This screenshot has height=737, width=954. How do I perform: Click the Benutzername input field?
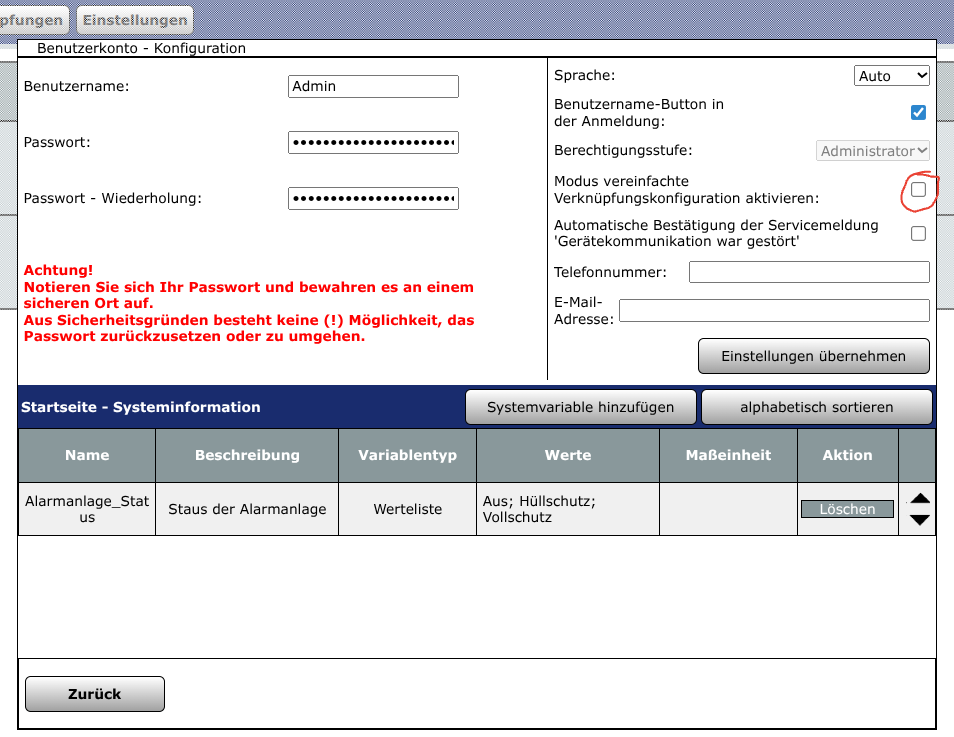pyautogui.click(x=373, y=87)
